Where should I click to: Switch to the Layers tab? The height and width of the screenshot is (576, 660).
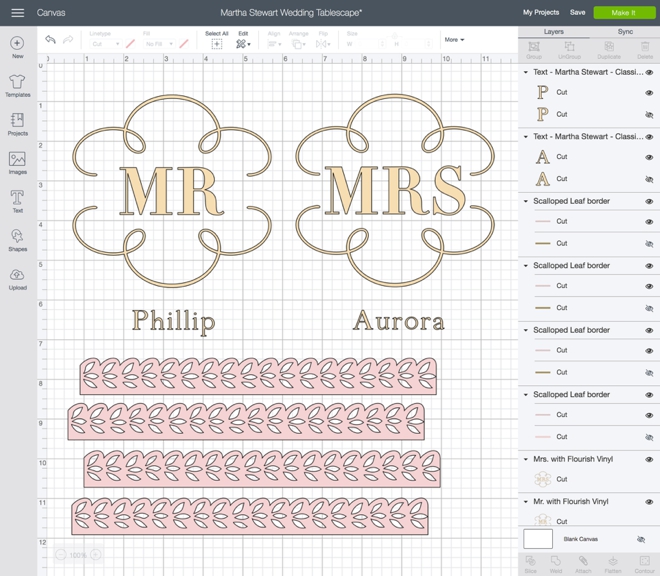click(x=554, y=32)
